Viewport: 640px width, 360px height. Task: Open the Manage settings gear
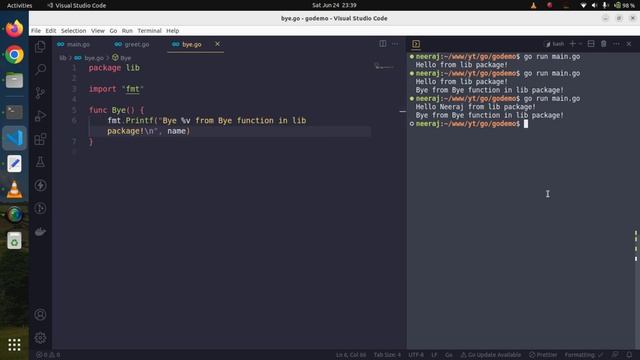click(40, 338)
